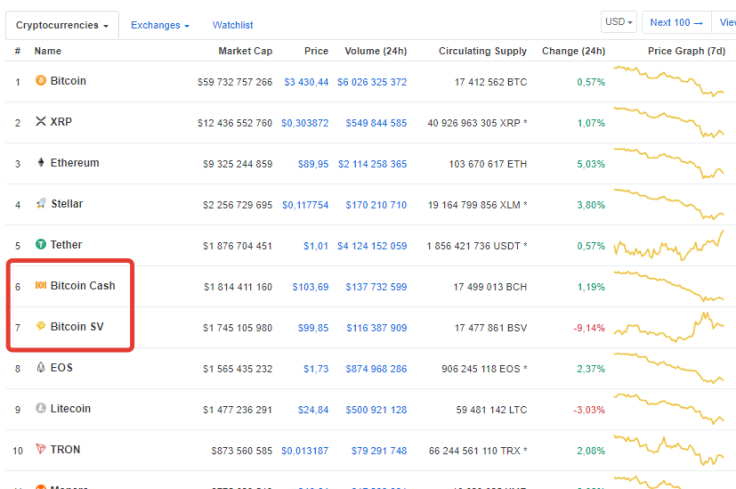Click supply 103 670 617 ETH

click(488, 164)
